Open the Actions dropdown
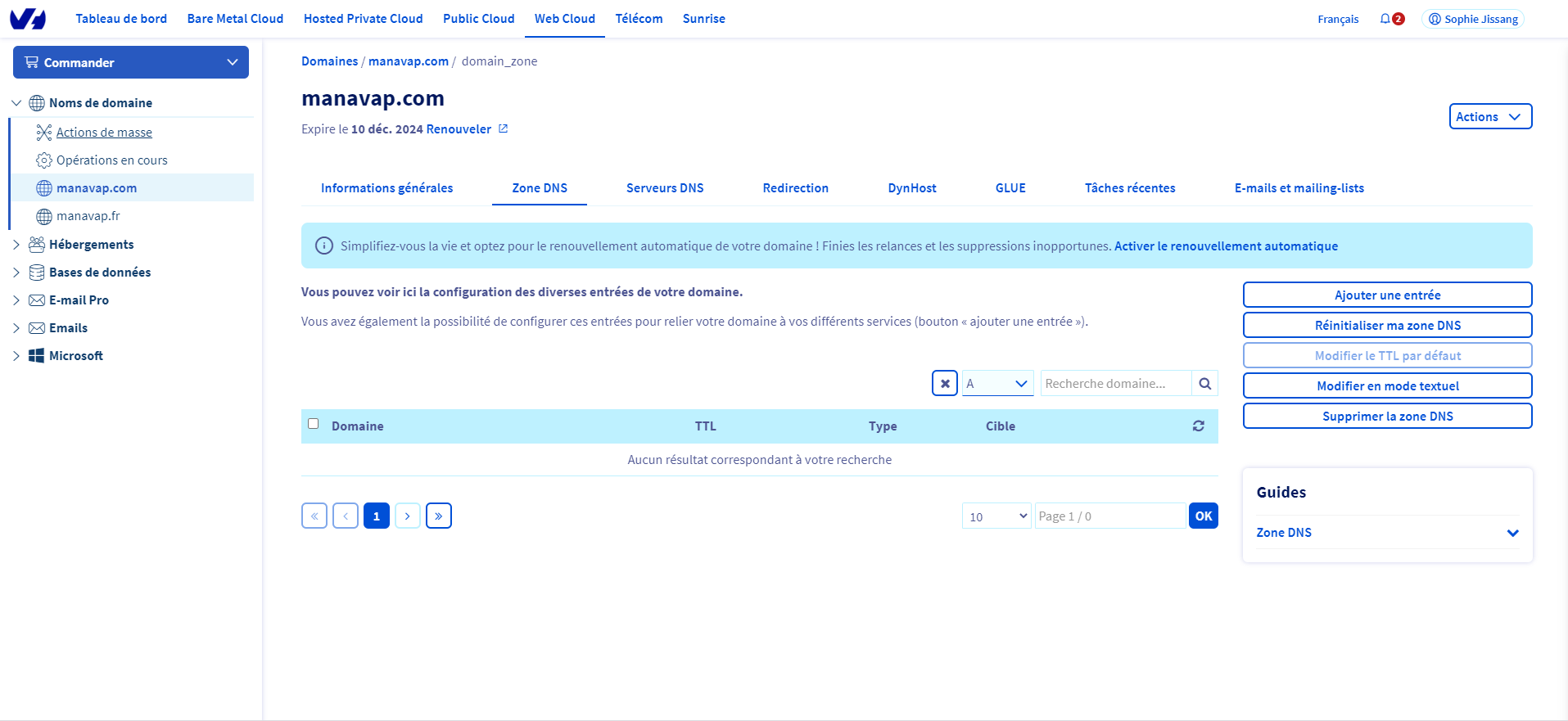This screenshot has width=1568, height=721. click(1489, 117)
